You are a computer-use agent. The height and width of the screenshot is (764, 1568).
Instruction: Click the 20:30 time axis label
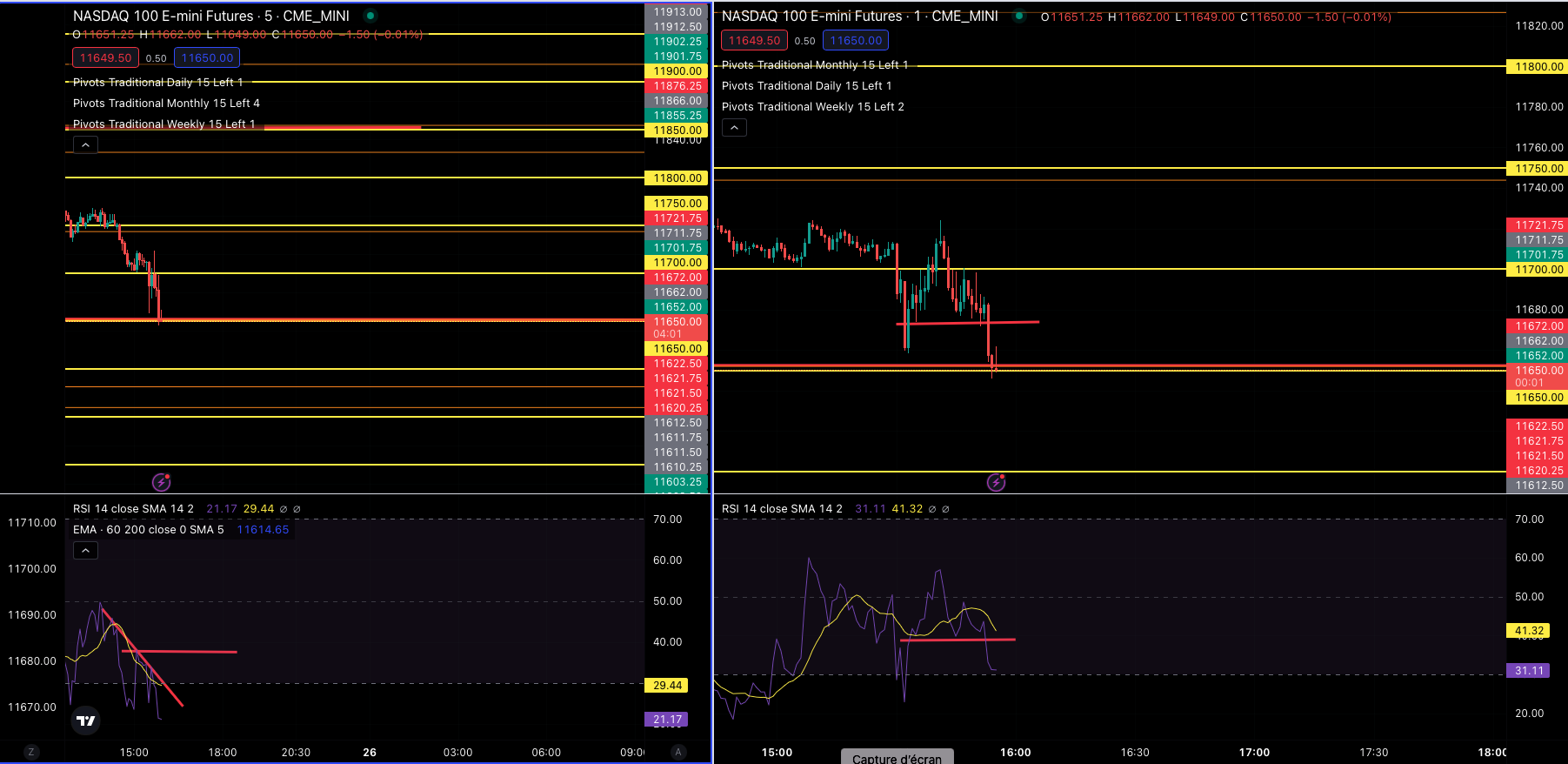[296, 753]
